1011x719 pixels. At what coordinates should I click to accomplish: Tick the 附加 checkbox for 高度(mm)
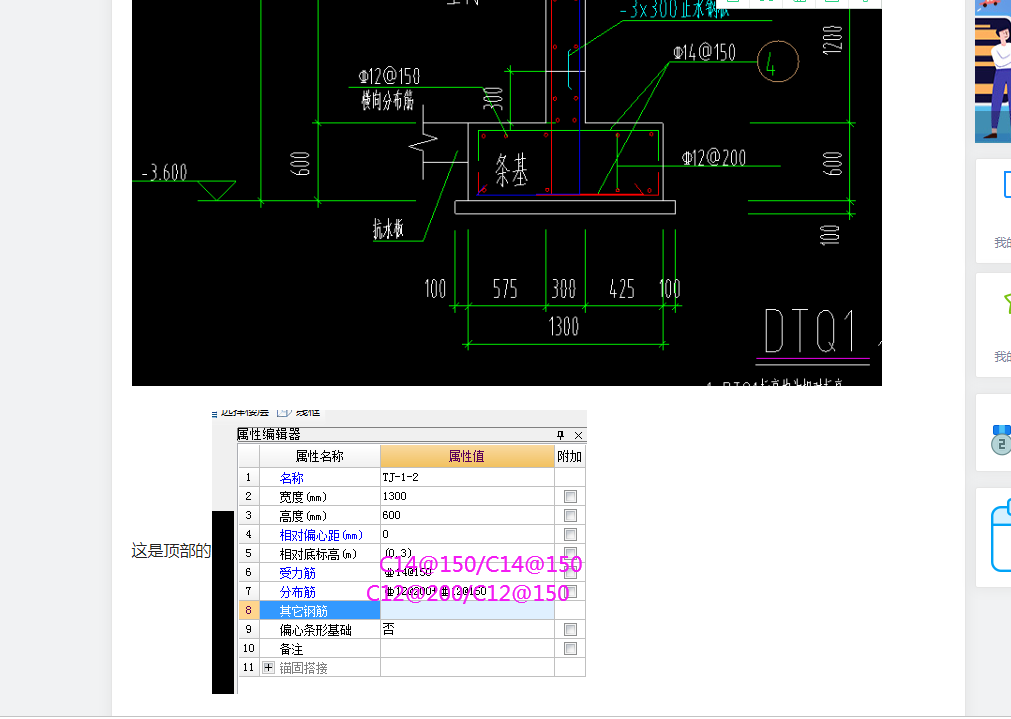pyautogui.click(x=570, y=516)
